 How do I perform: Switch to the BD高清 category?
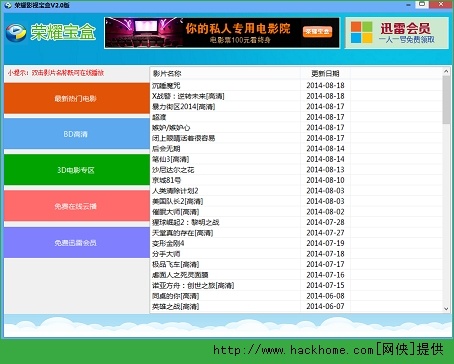[x=77, y=134]
